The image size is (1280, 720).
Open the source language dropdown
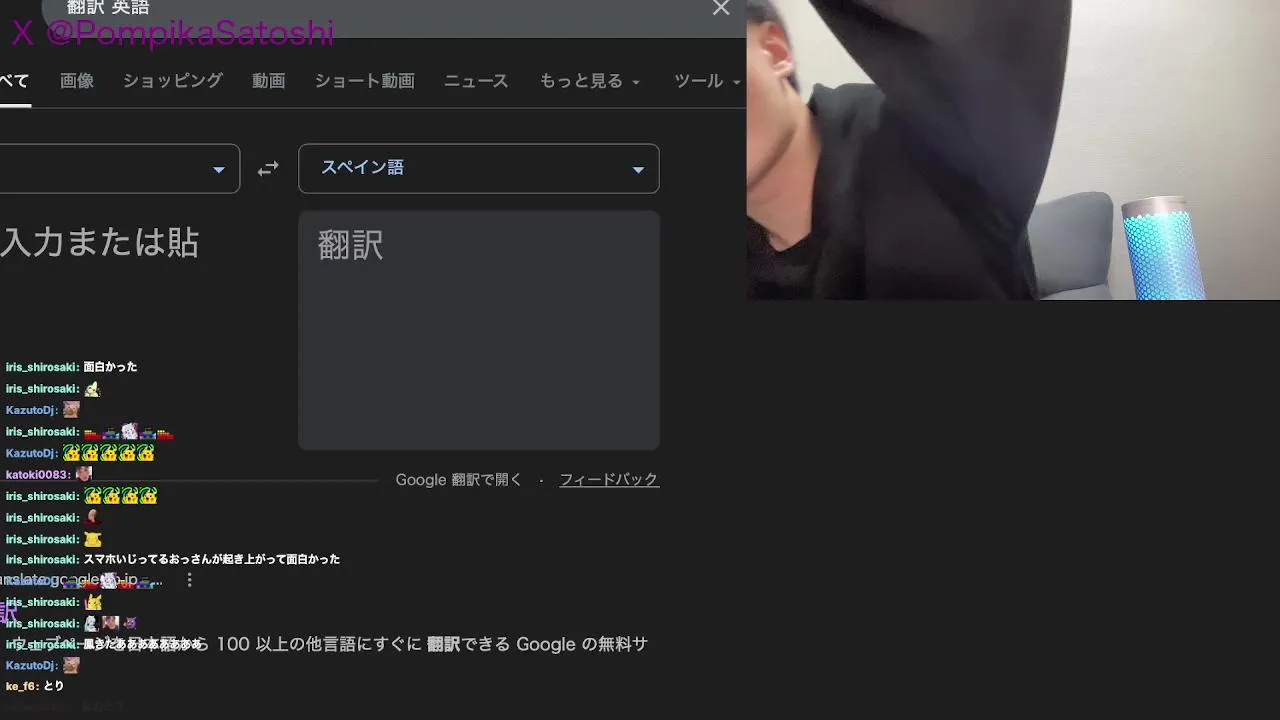click(119, 168)
